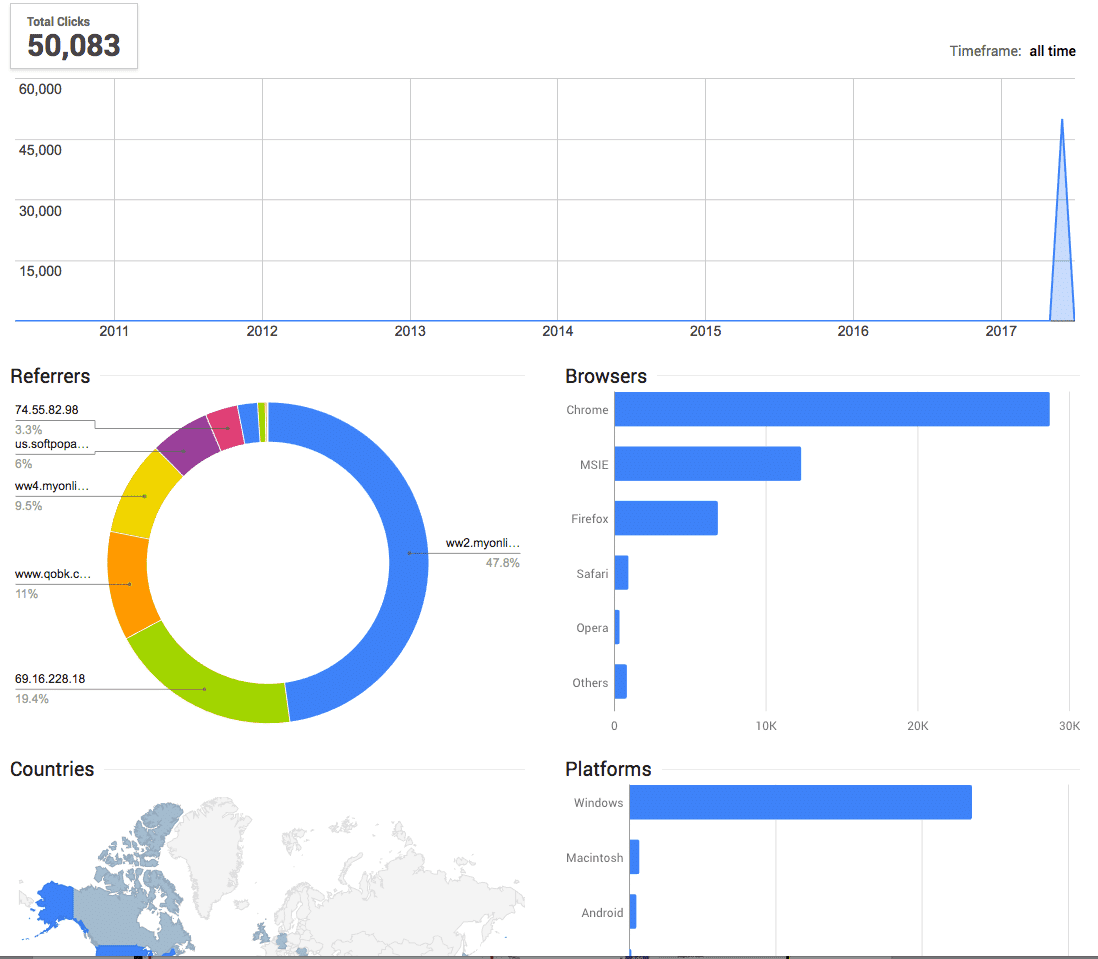Click Greenland on the Countries map
The width and height of the screenshot is (1098, 959).
coord(209,847)
